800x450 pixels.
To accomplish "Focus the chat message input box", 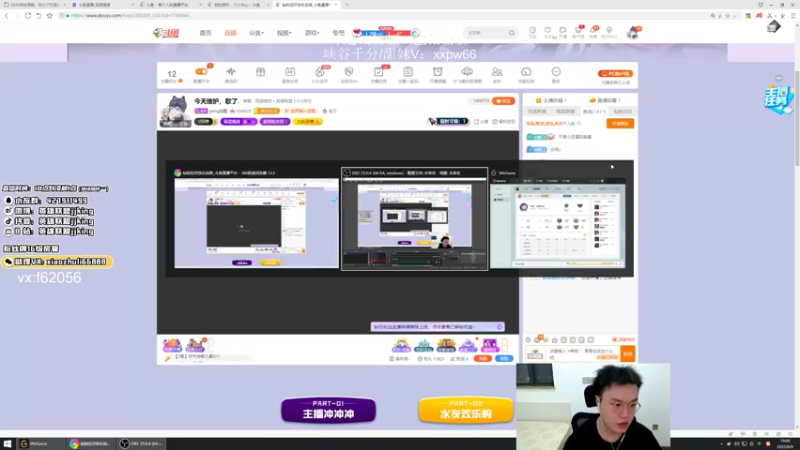I will [584, 354].
